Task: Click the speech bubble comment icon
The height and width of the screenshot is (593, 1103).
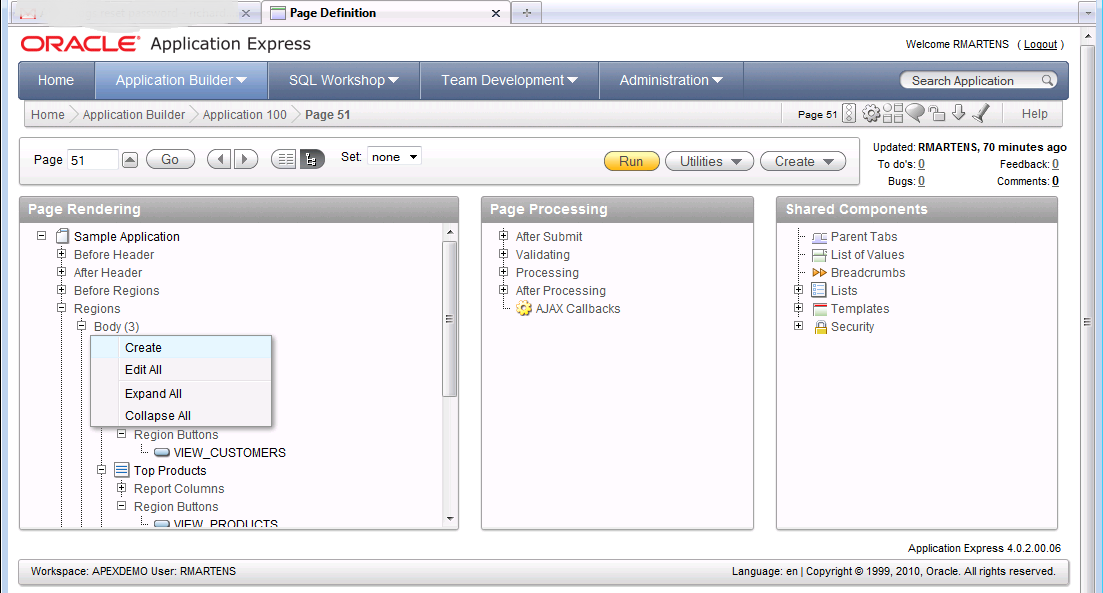Action: point(914,113)
